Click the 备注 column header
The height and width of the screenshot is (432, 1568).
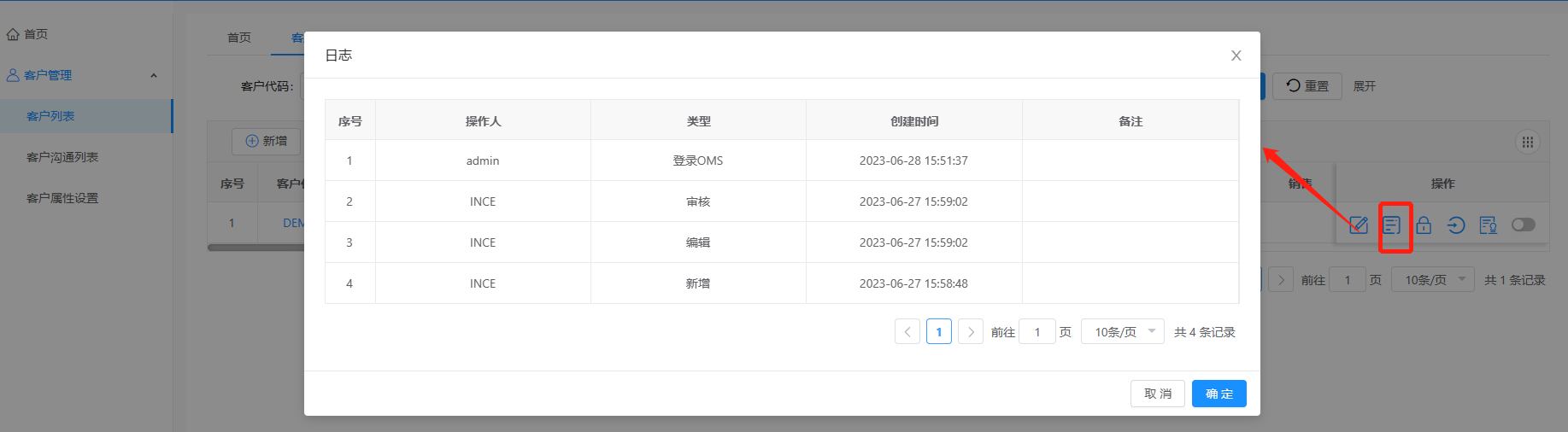click(x=1130, y=120)
